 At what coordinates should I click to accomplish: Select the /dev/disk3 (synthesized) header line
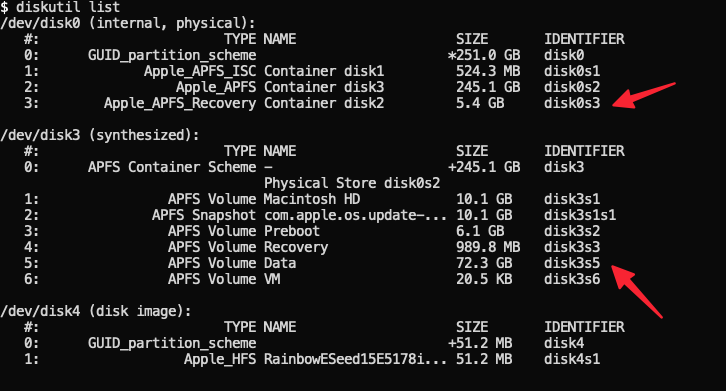(x=100, y=135)
